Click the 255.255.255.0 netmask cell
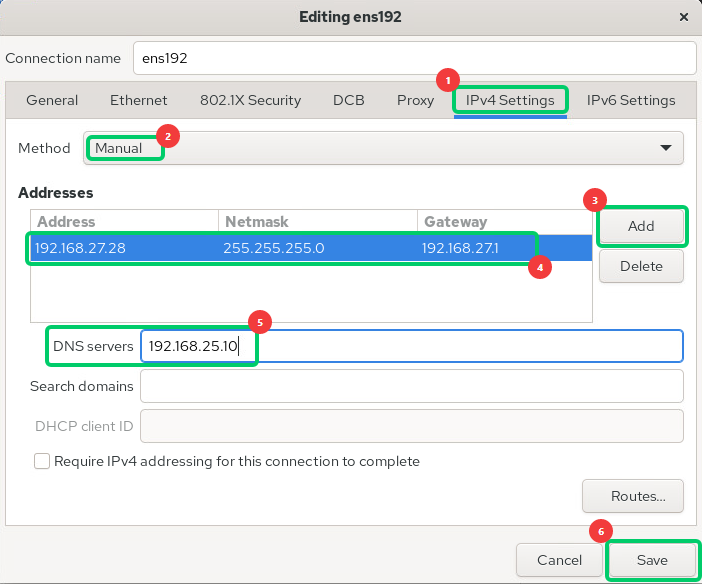Image resolution: width=702 pixels, height=584 pixels. 318,248
